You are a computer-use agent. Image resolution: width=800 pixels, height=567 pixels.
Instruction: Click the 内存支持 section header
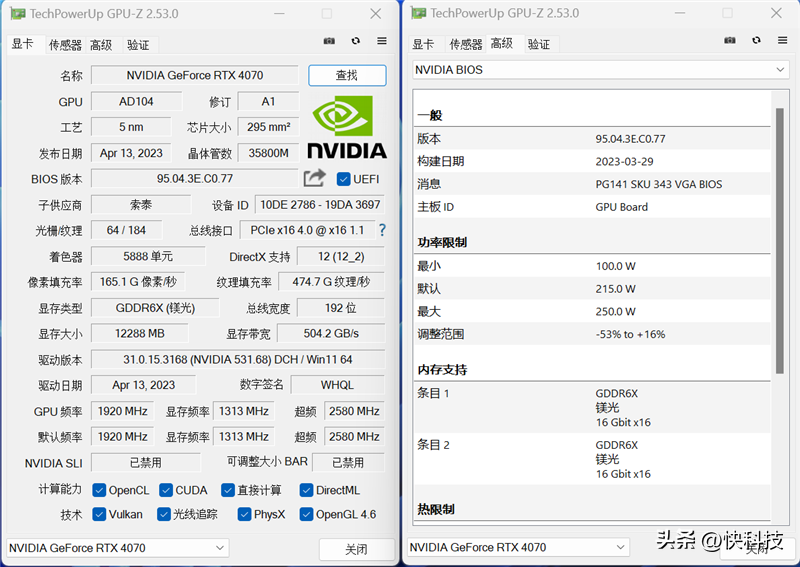pyautogui.click(x=442, y=370)
